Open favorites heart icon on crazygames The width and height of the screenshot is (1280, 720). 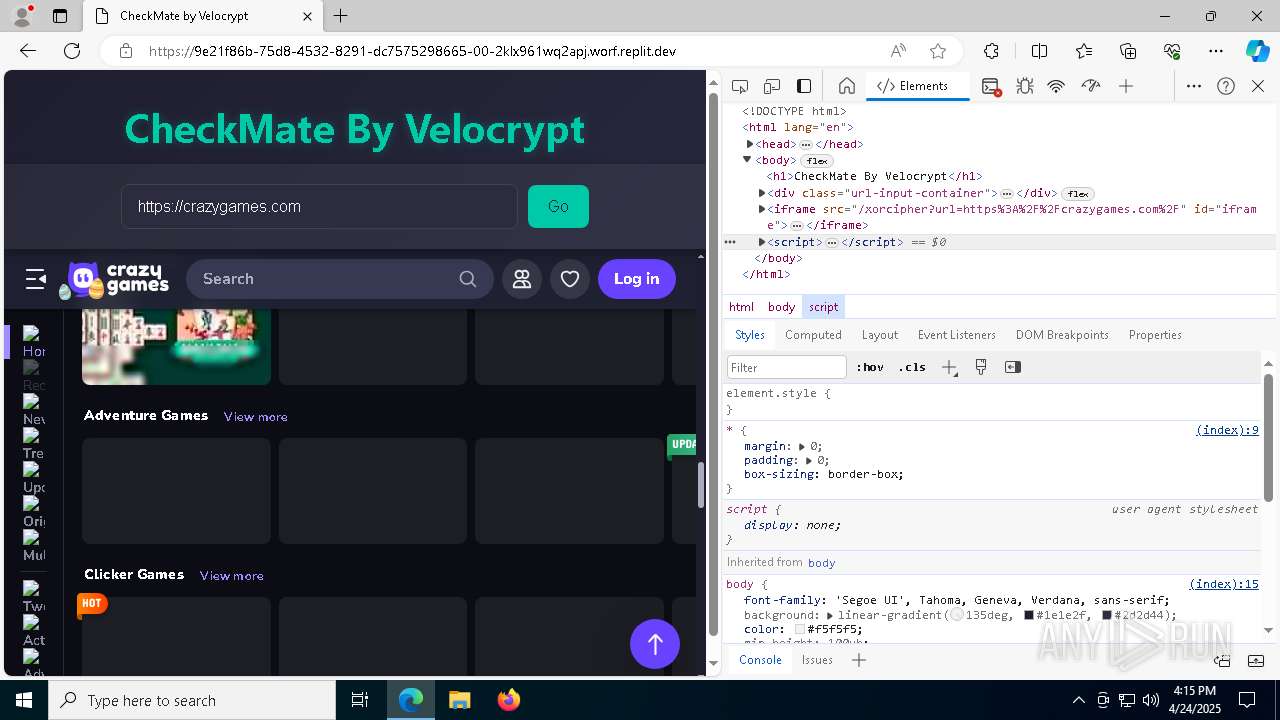pyautogui.click(x=570, y=279)
